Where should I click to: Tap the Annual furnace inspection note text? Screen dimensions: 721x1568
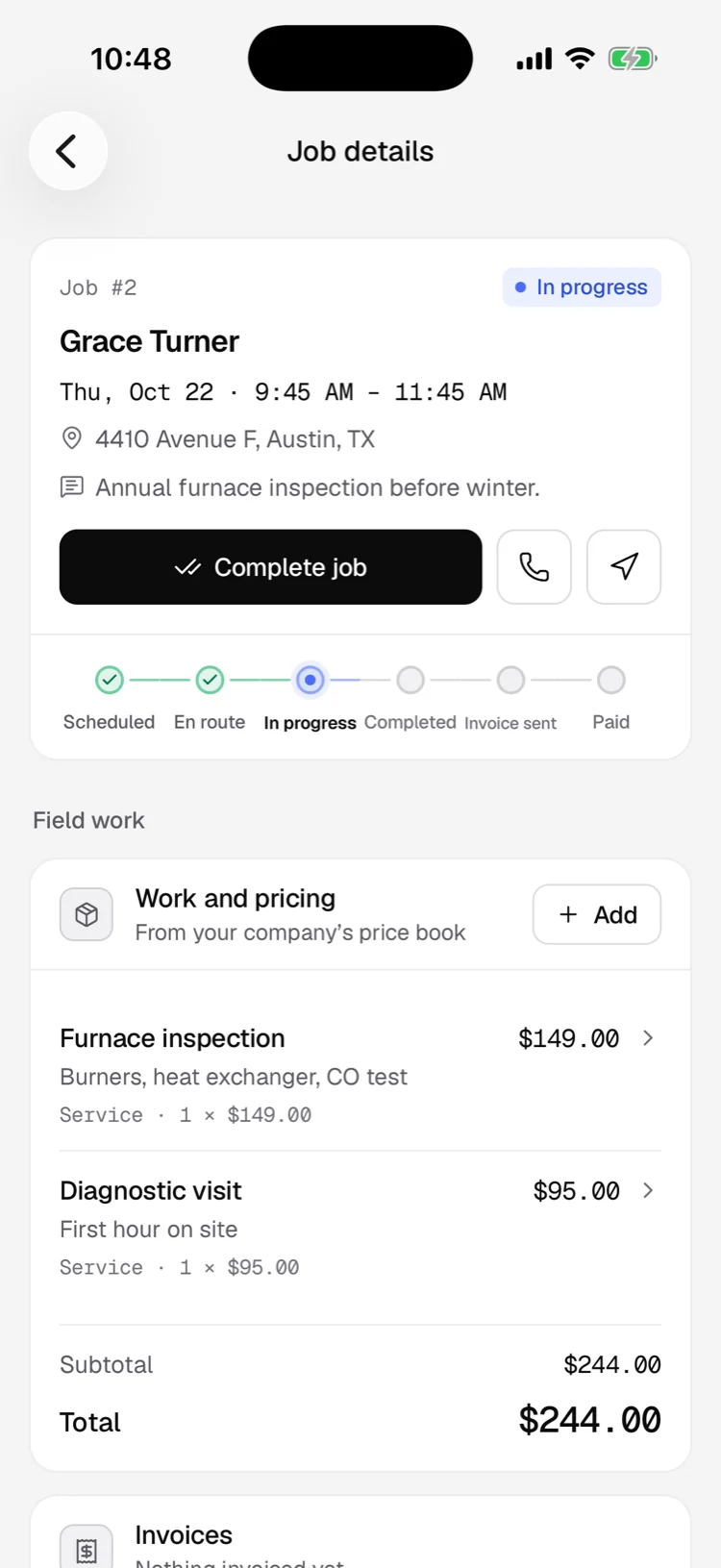click(317, 487)
